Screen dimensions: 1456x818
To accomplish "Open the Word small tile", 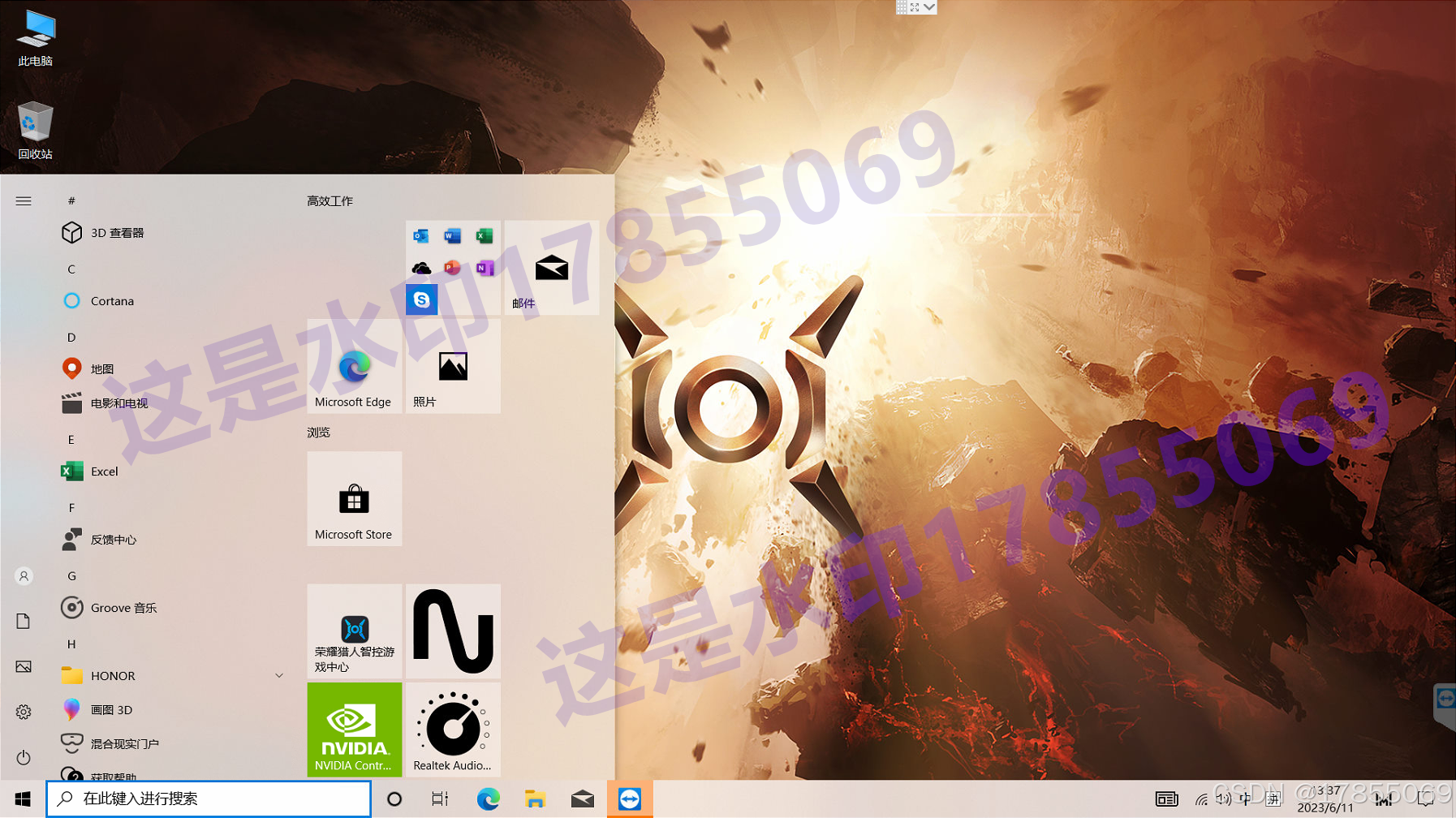I will [453, 236].
